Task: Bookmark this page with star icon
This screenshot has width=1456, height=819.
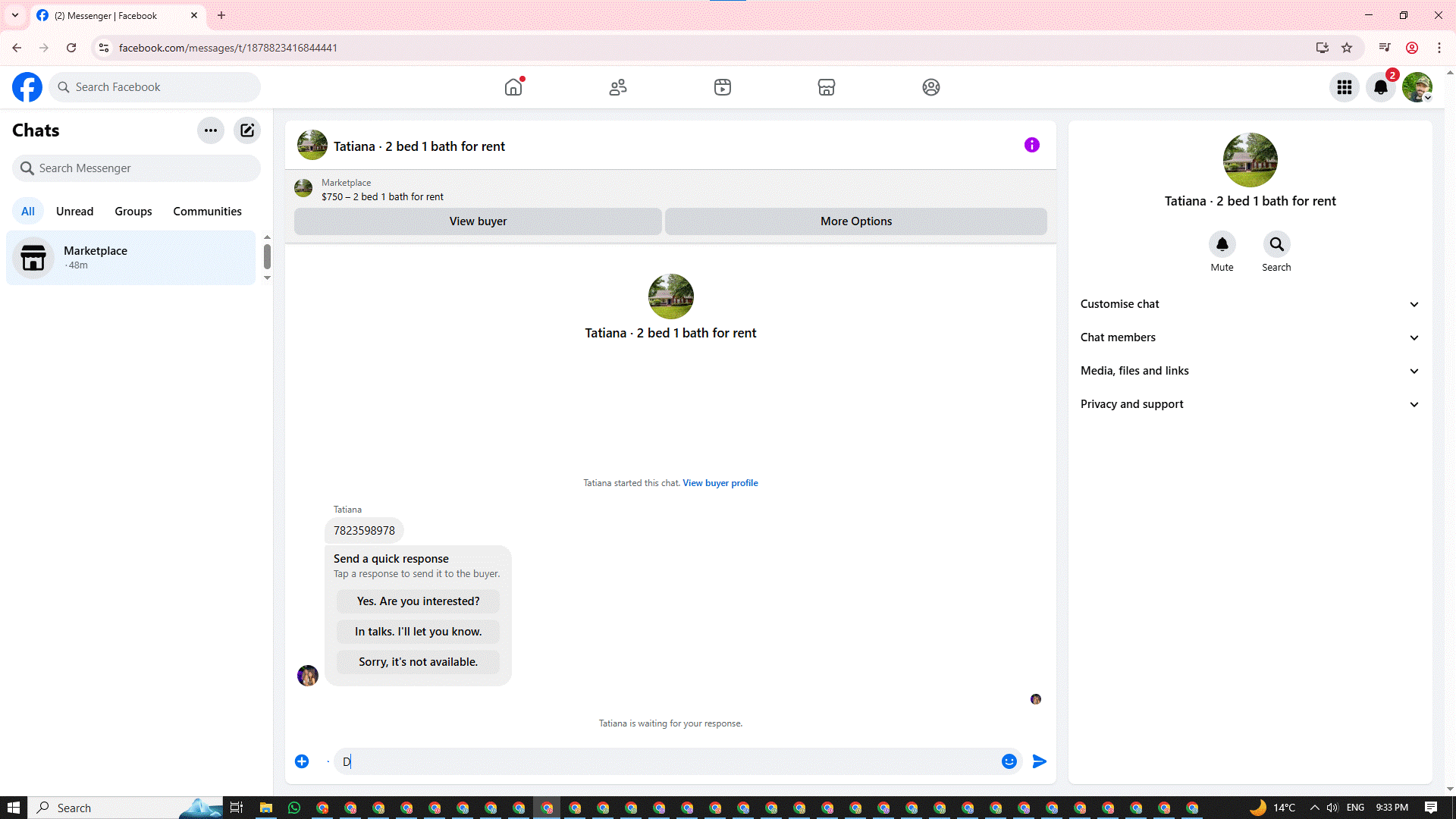Action: click(x=1347, y=48)
